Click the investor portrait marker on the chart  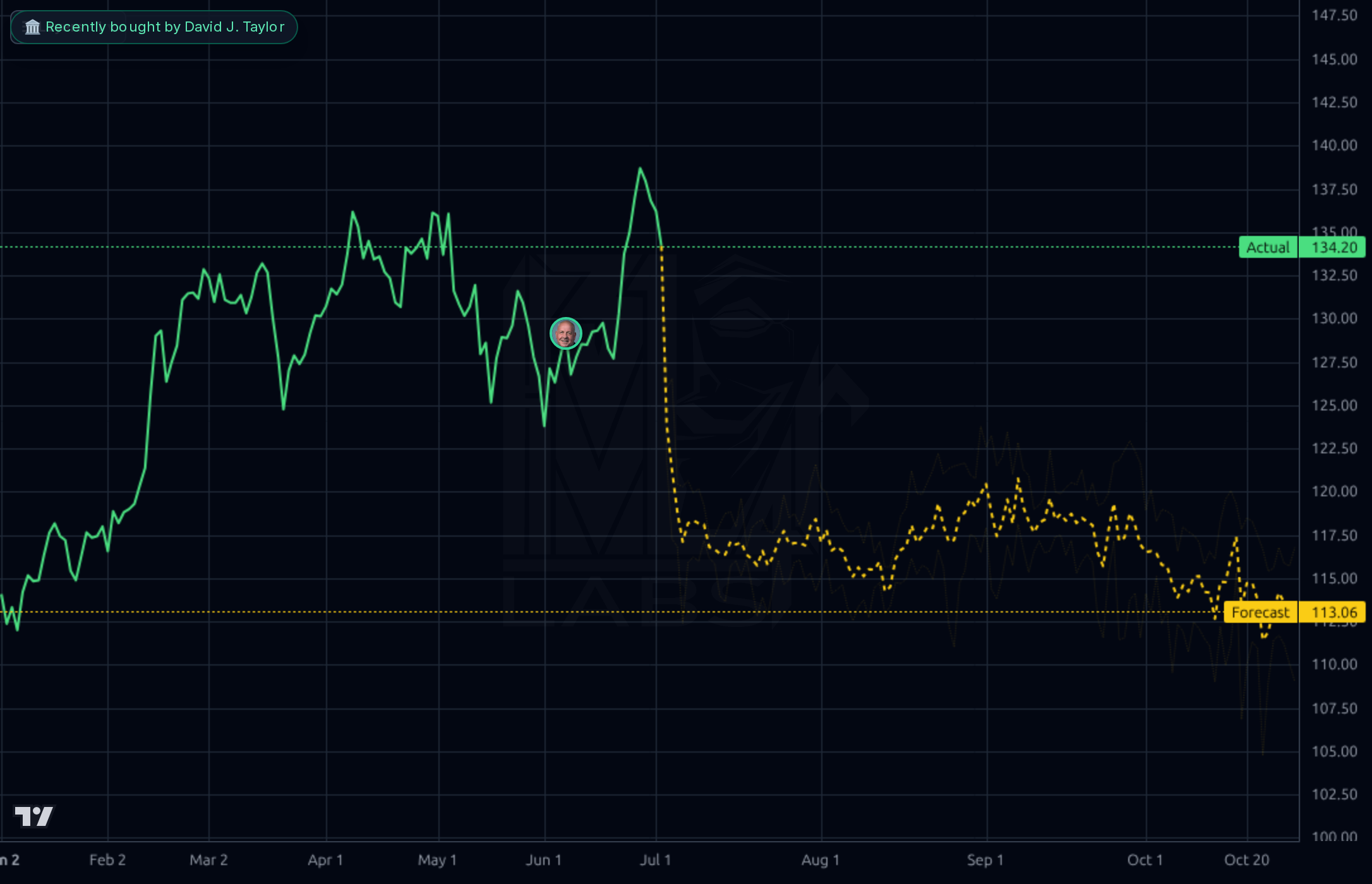(x=565, y=333)
